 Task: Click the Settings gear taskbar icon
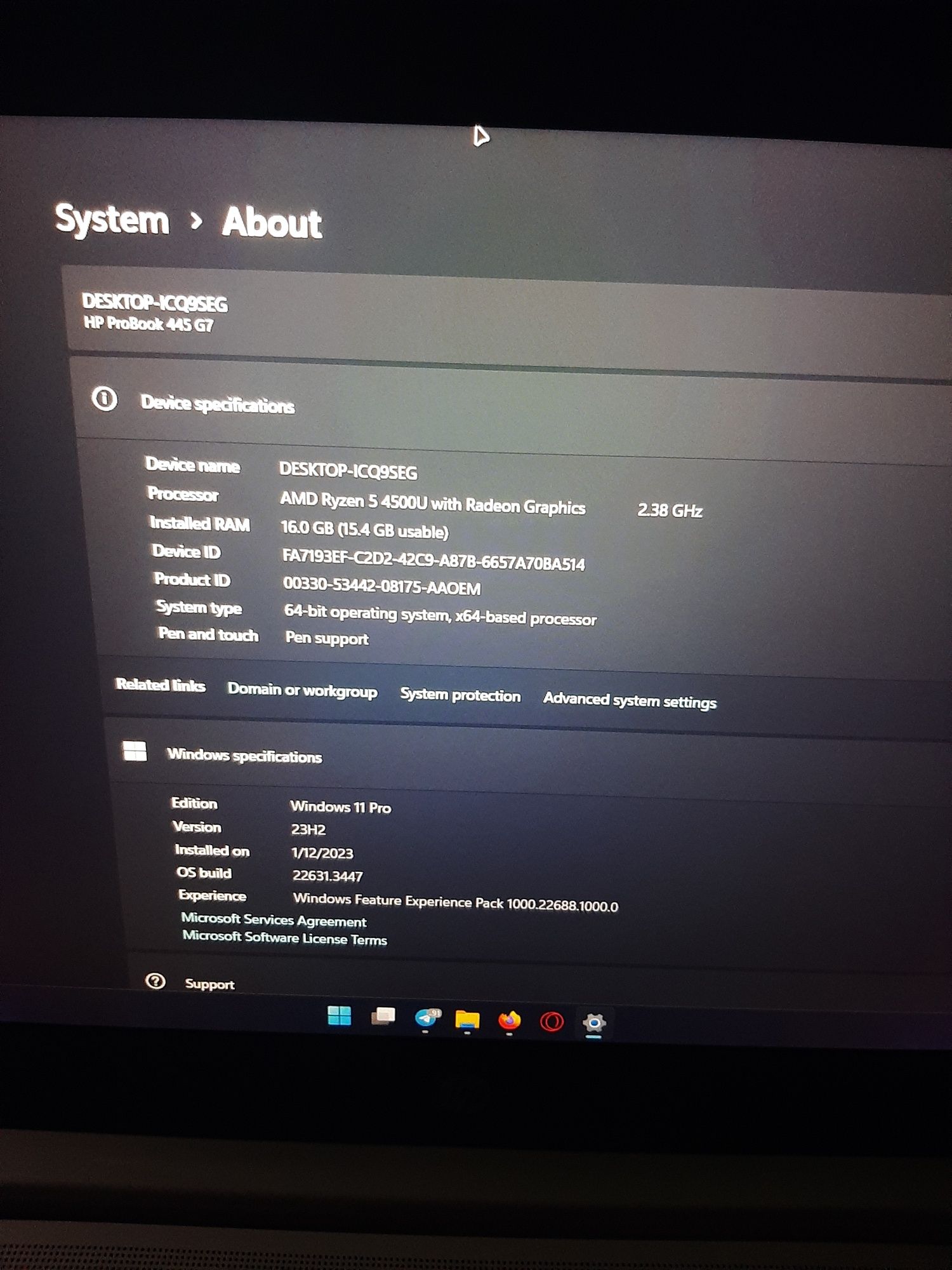pos(594,1024)
